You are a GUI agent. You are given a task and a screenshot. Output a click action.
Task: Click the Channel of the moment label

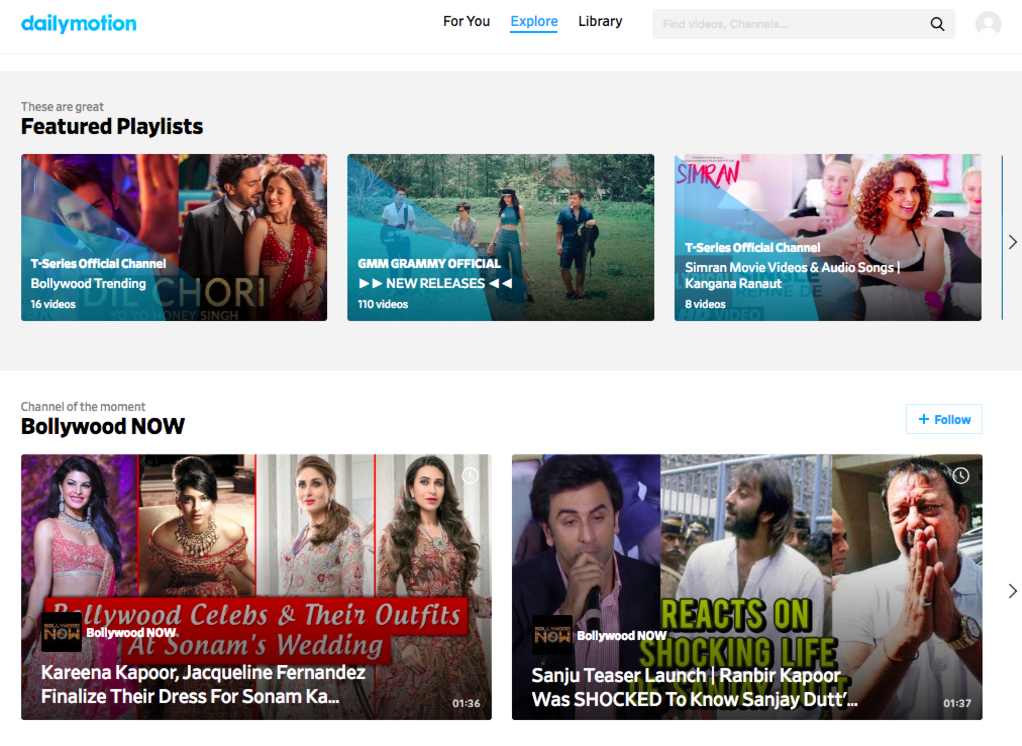tap(83, 407)
